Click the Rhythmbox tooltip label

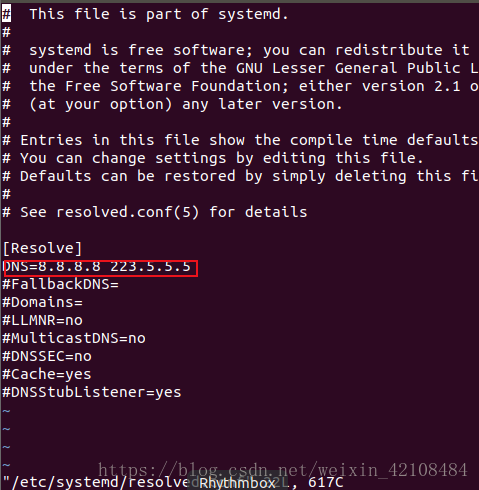pyautogui.click(x=237, y=483)
